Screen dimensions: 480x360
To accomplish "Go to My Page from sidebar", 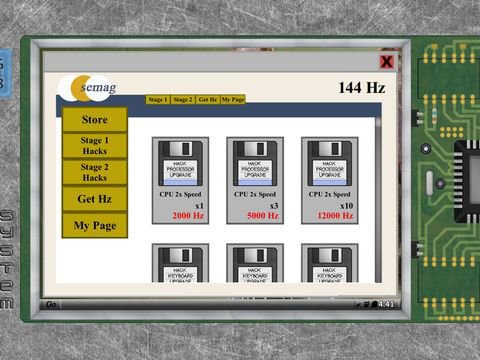I will [95, 226].
